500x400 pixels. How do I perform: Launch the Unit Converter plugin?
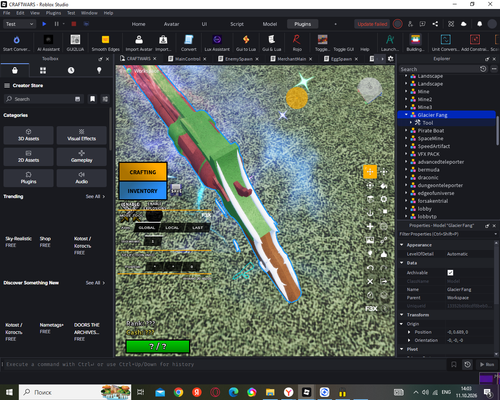(x=445, y=43)
